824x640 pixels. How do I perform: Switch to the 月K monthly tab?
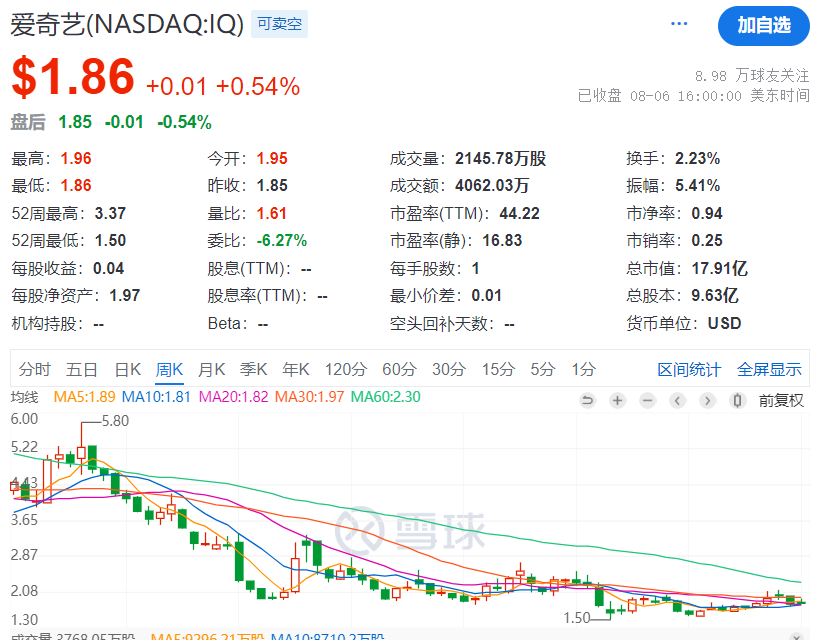coord(211,369)
